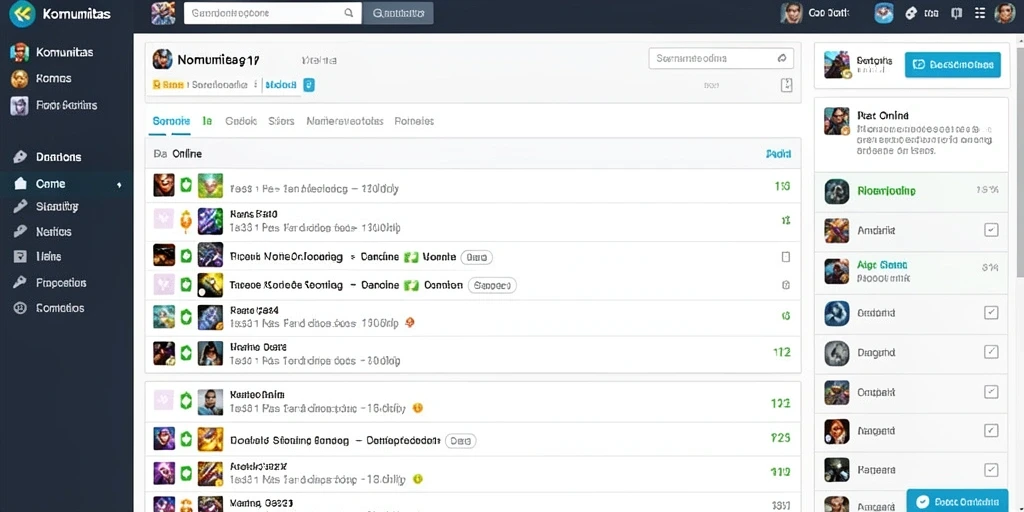The height and width of the screenshot is (512, 1024).
Task: Select the Nans Ba10 row title
Action: 254,214
